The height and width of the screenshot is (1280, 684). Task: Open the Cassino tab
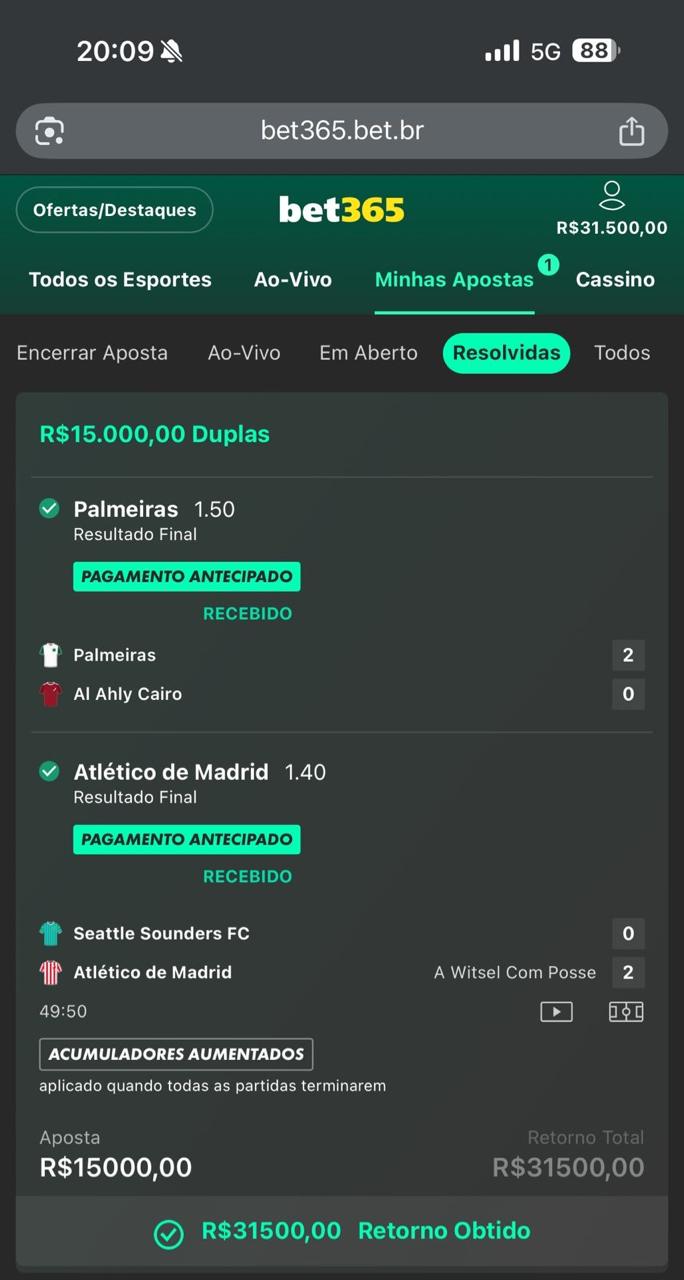click(615, 279)
